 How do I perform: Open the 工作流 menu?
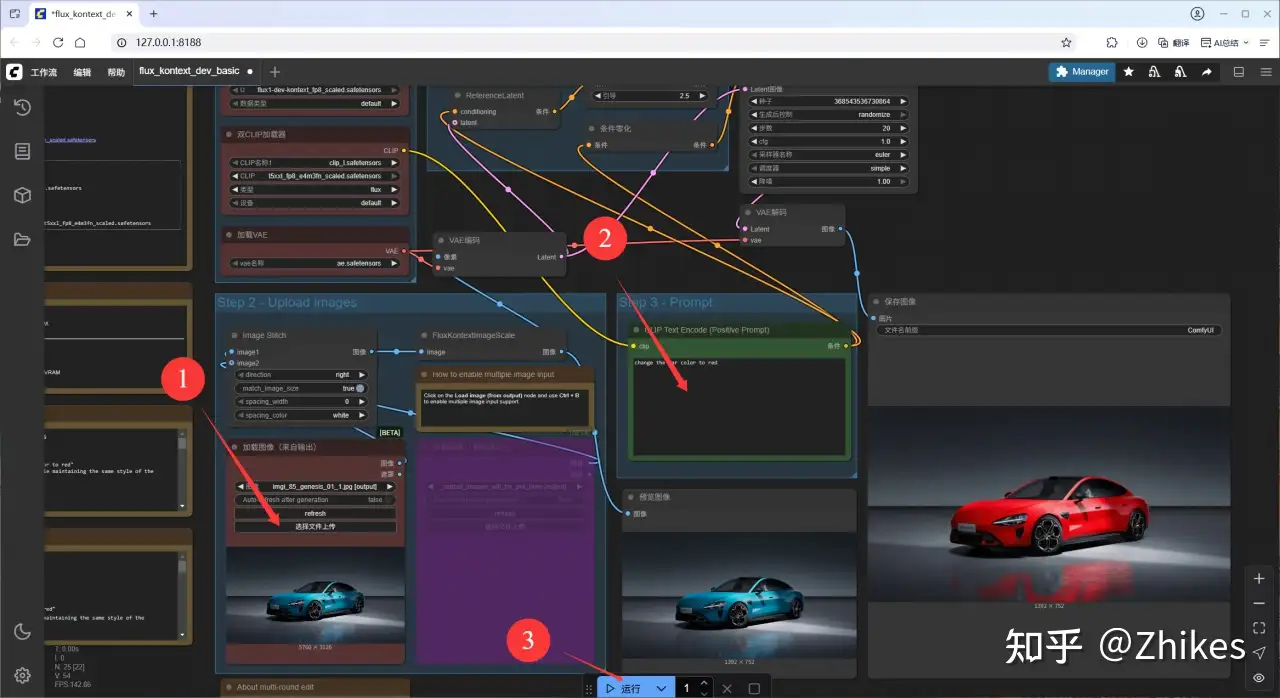point(44,72)
